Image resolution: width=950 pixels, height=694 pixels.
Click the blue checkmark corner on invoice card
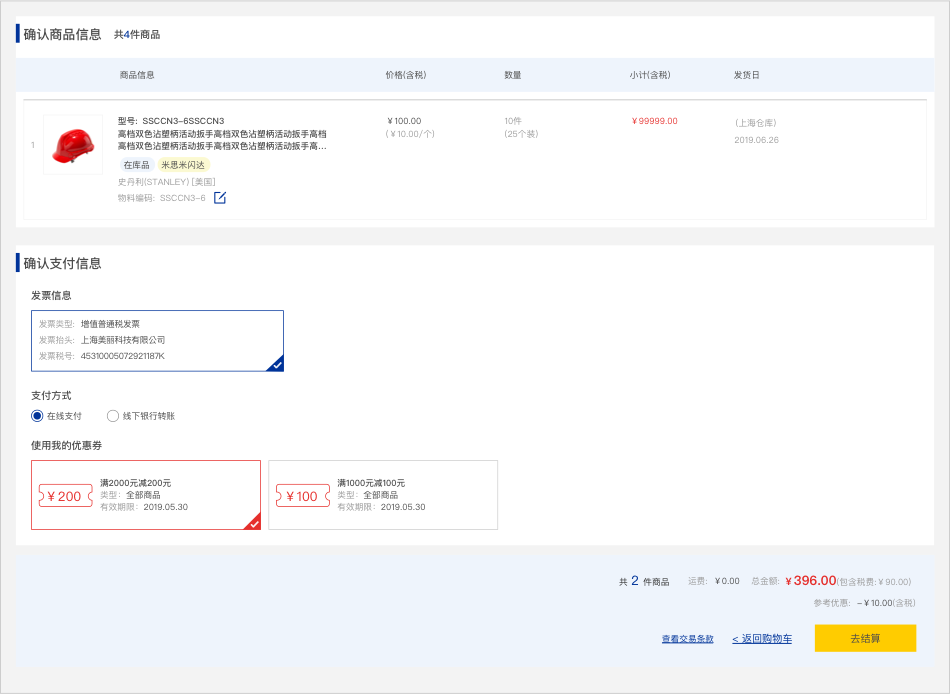pyautogui.click(x=276, y=364)
